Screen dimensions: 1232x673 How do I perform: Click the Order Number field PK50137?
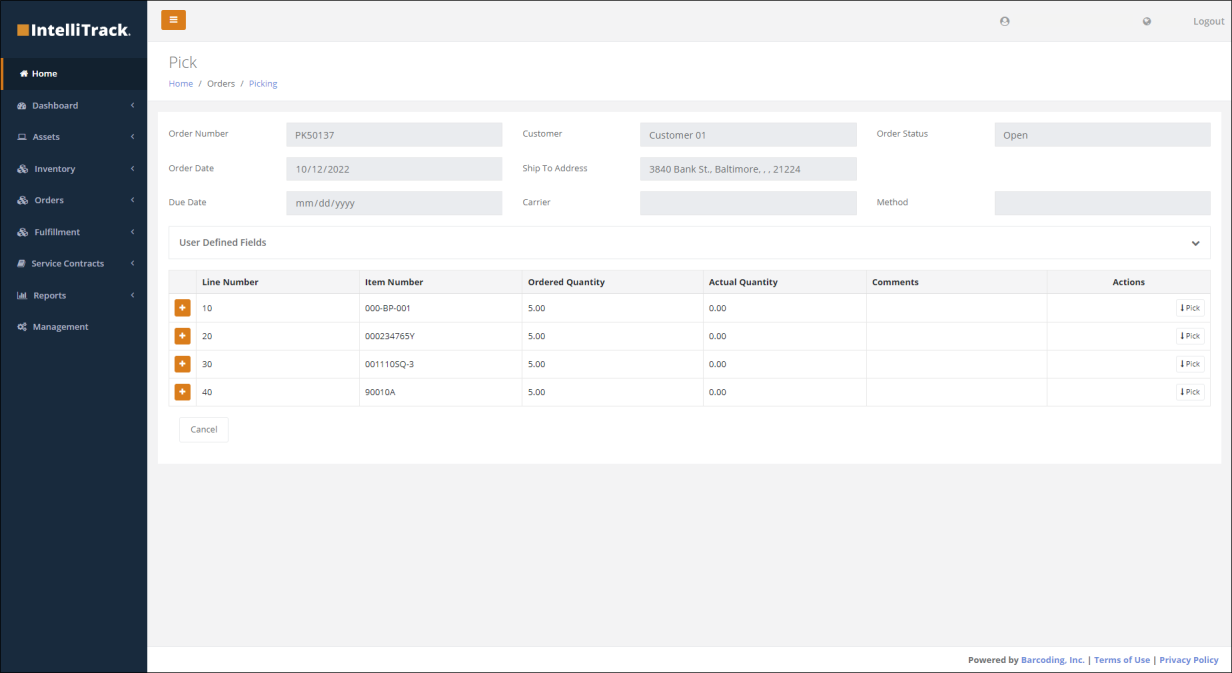[x=394, y=135]
